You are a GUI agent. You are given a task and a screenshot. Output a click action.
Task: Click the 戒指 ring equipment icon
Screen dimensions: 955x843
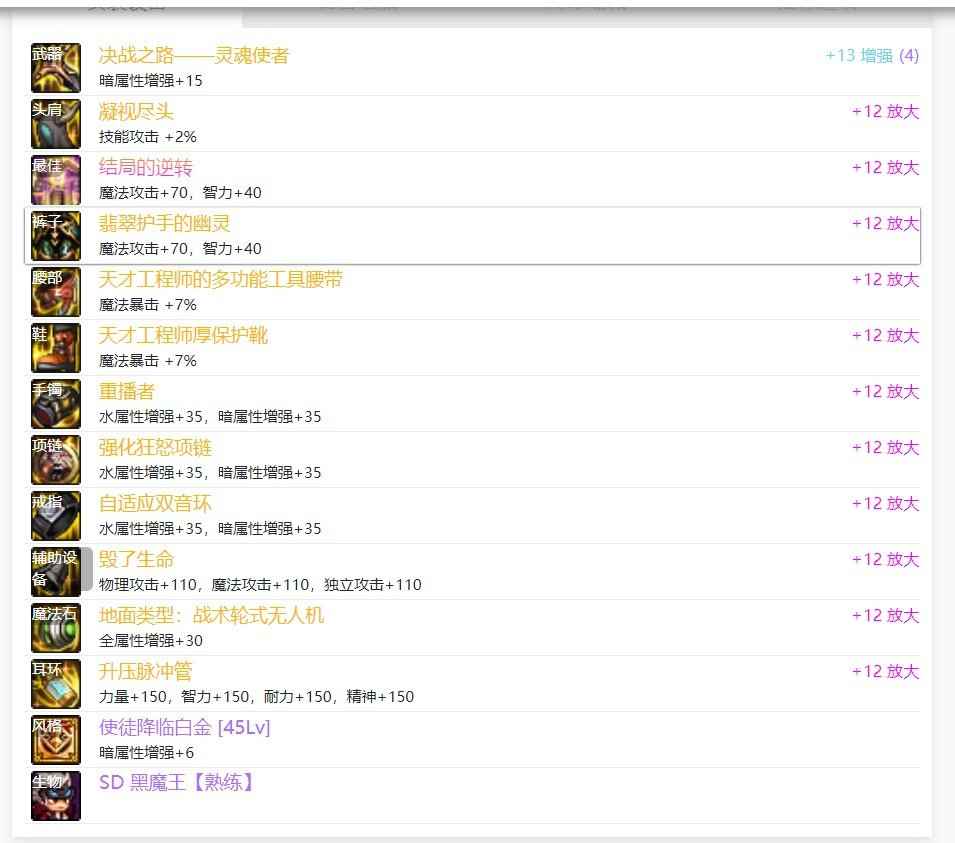click(x=55, y=516)
